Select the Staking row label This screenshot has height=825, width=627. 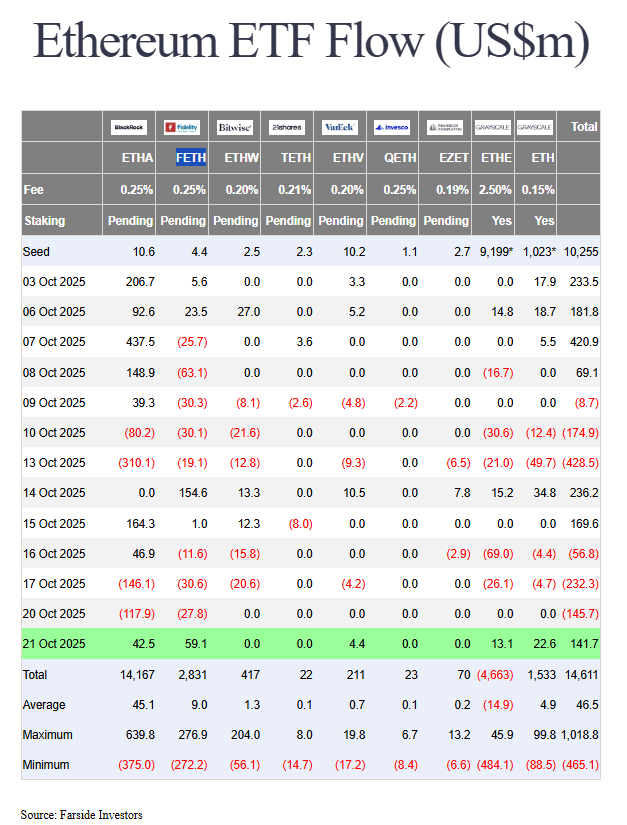(44, 221)
